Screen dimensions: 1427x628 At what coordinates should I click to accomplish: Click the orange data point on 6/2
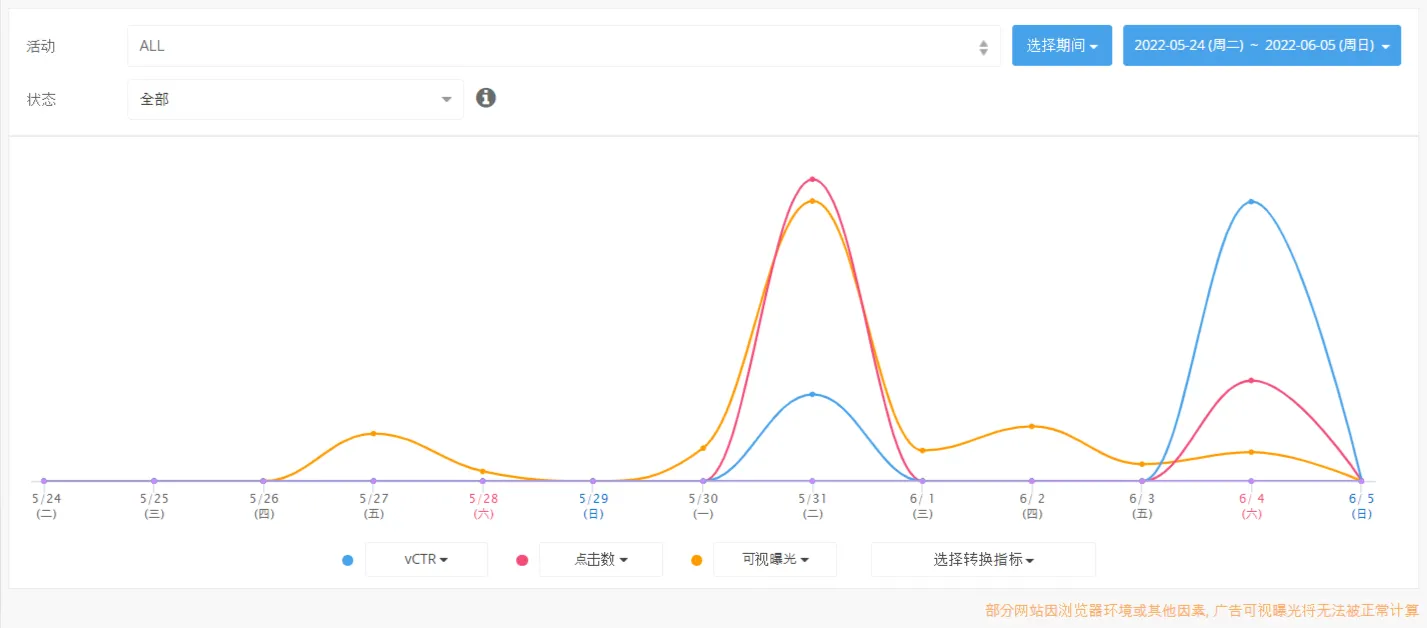1032,426
